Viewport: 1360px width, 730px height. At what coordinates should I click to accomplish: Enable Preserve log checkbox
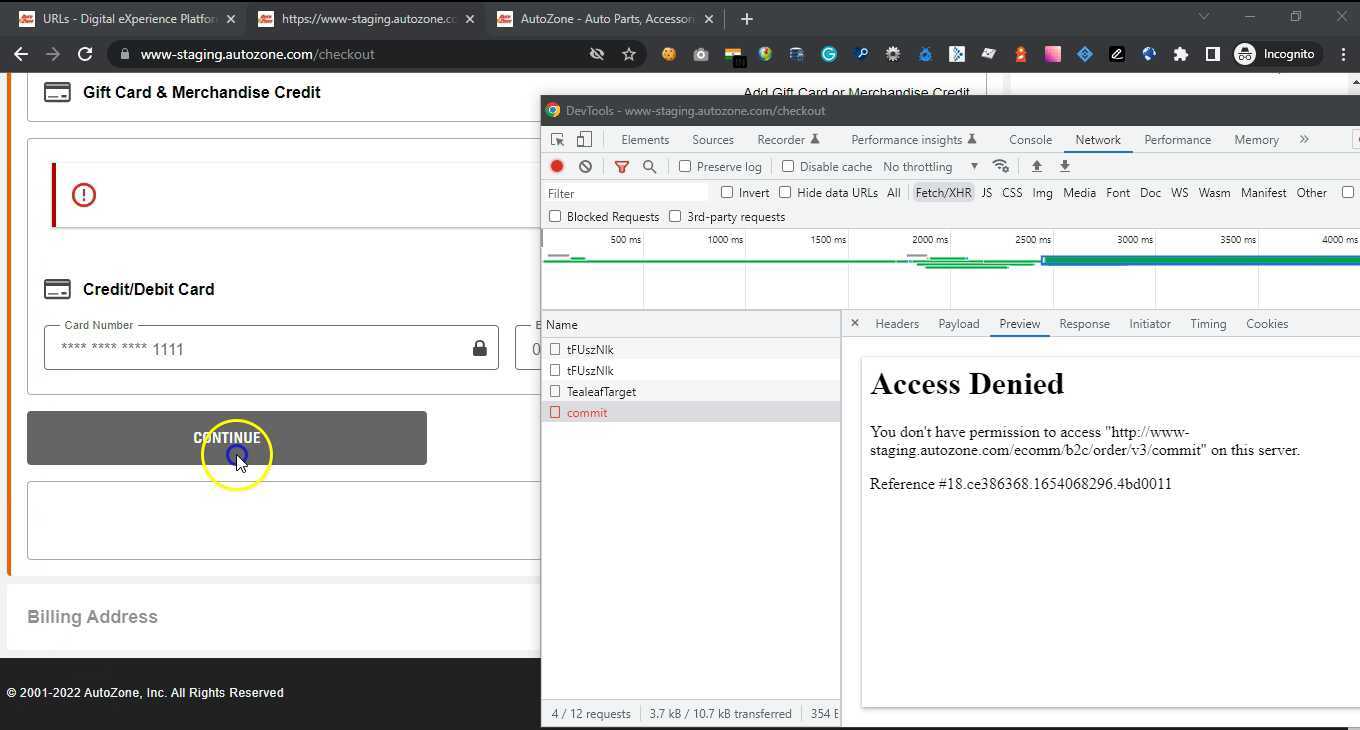(x=685, y=167)
